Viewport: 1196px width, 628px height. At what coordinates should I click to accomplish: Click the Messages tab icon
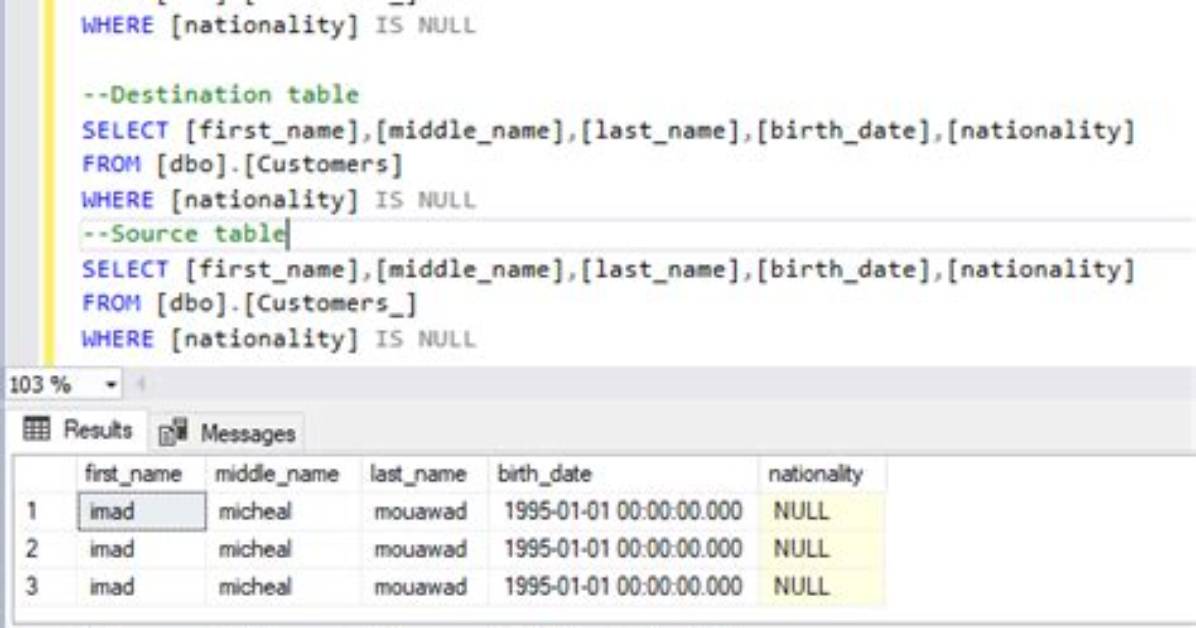[172, 433]
